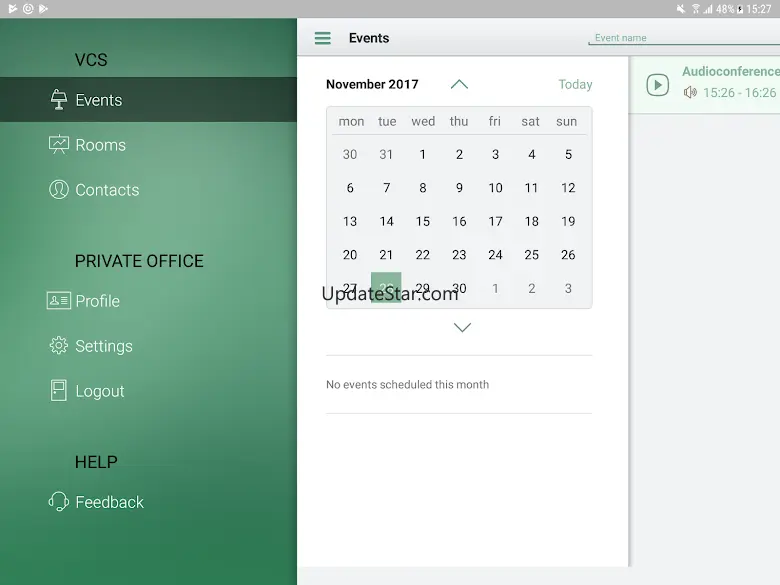Click the Events podium icon in sidebar
Viewport: 780px width, 585px height.
[59, 99]
